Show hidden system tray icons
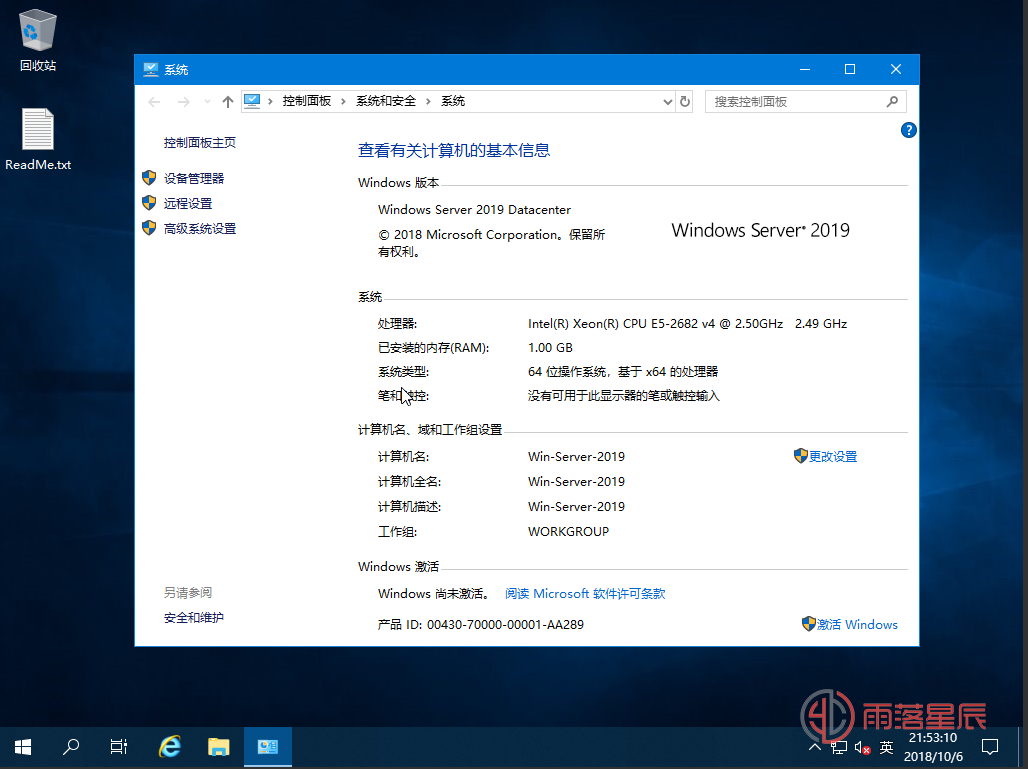1028x769 pixels. pyautogui.click(x=815, y=747)
